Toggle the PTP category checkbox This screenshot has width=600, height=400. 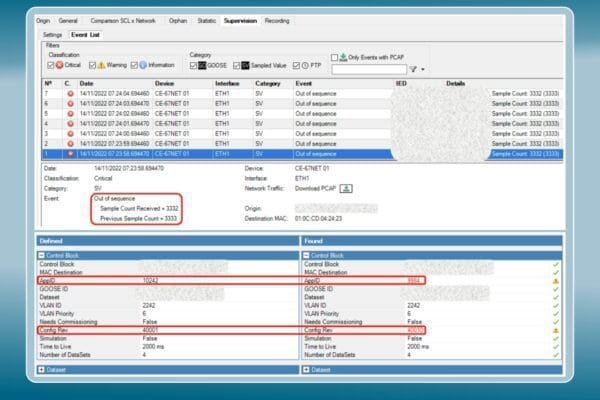click(296, 66)
